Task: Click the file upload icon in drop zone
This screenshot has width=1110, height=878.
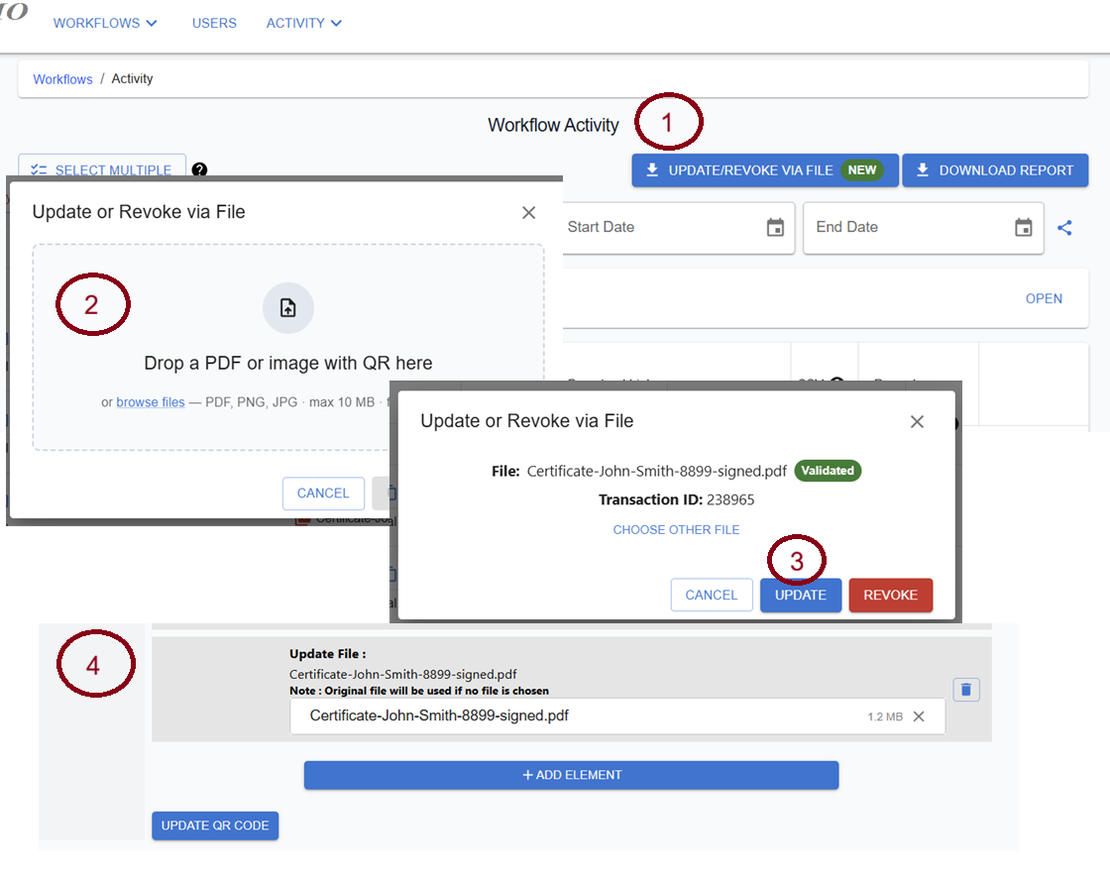Action: click(x=288, y=308)
